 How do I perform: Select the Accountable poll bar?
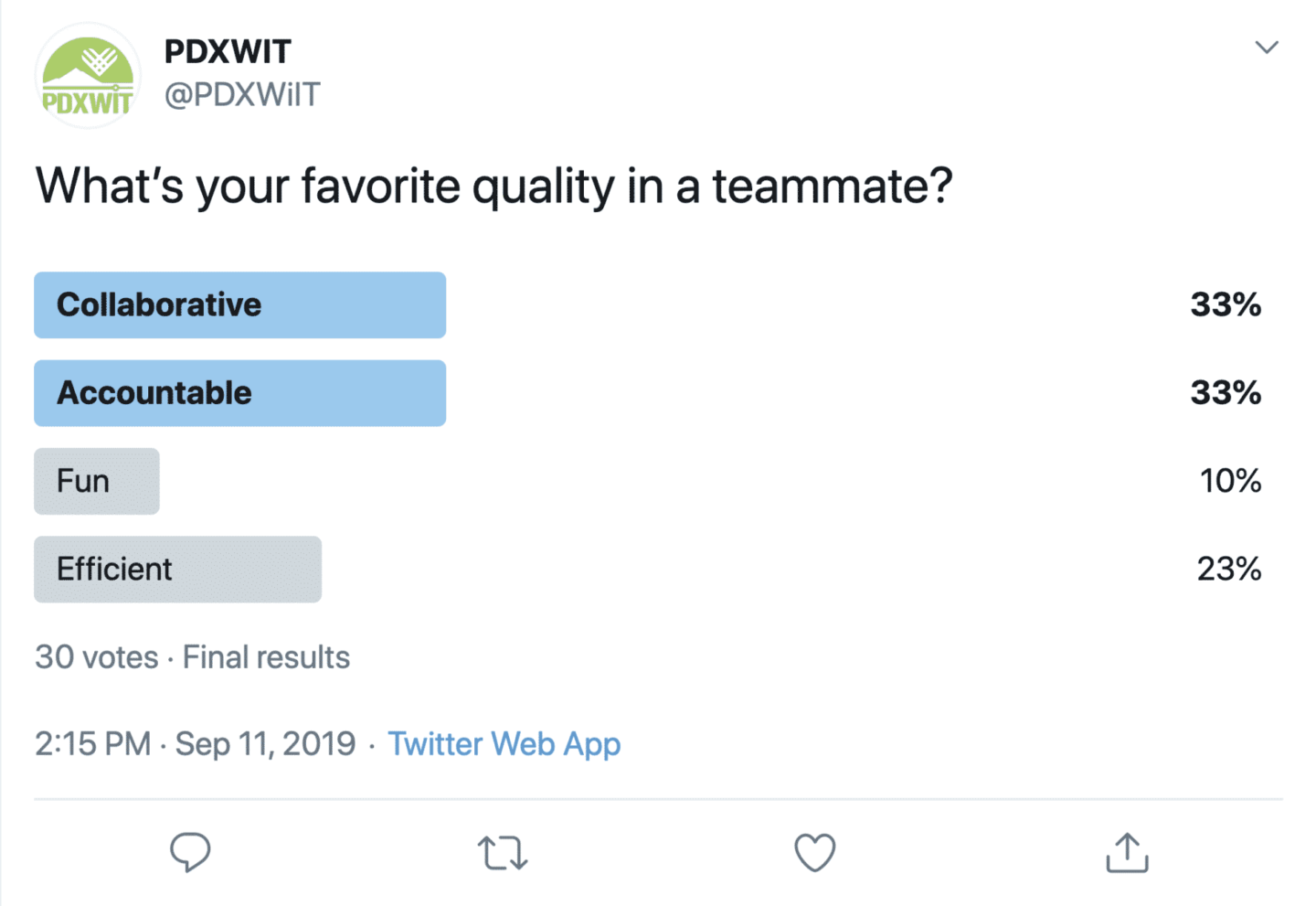[239, 393]
